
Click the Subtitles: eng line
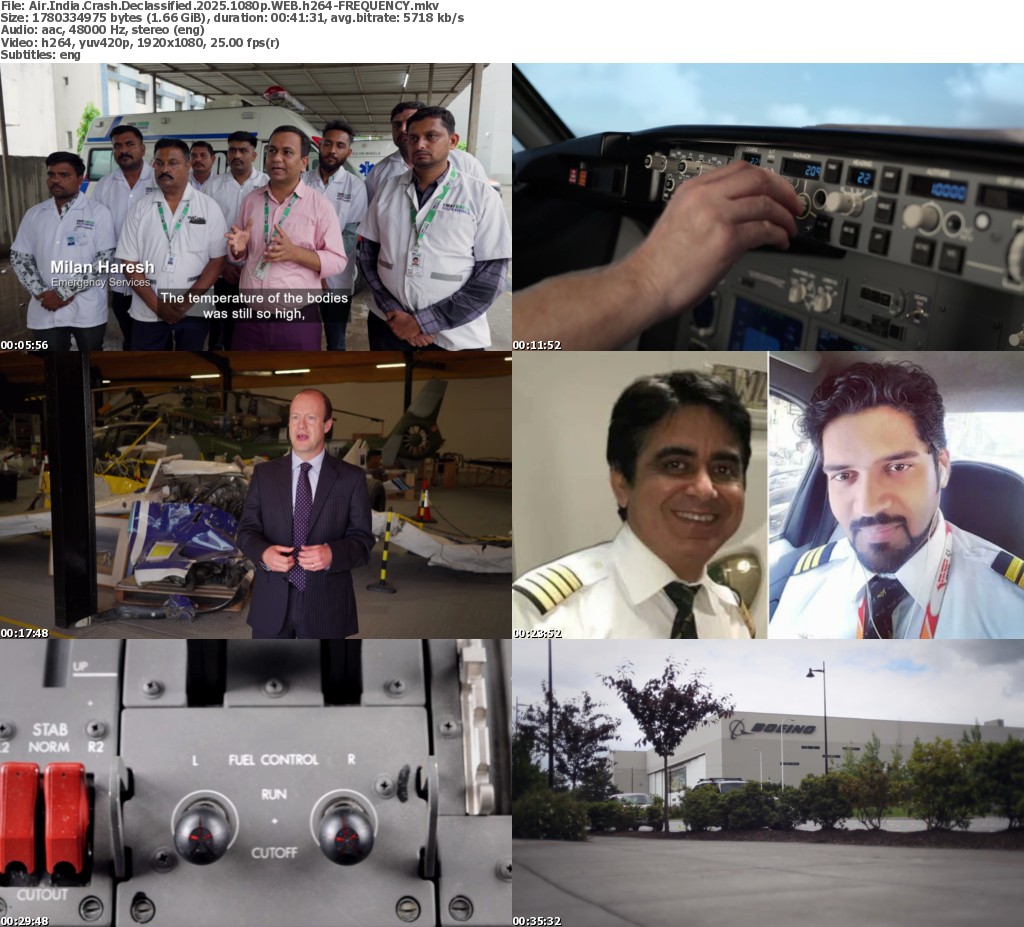tap(41, 54)
